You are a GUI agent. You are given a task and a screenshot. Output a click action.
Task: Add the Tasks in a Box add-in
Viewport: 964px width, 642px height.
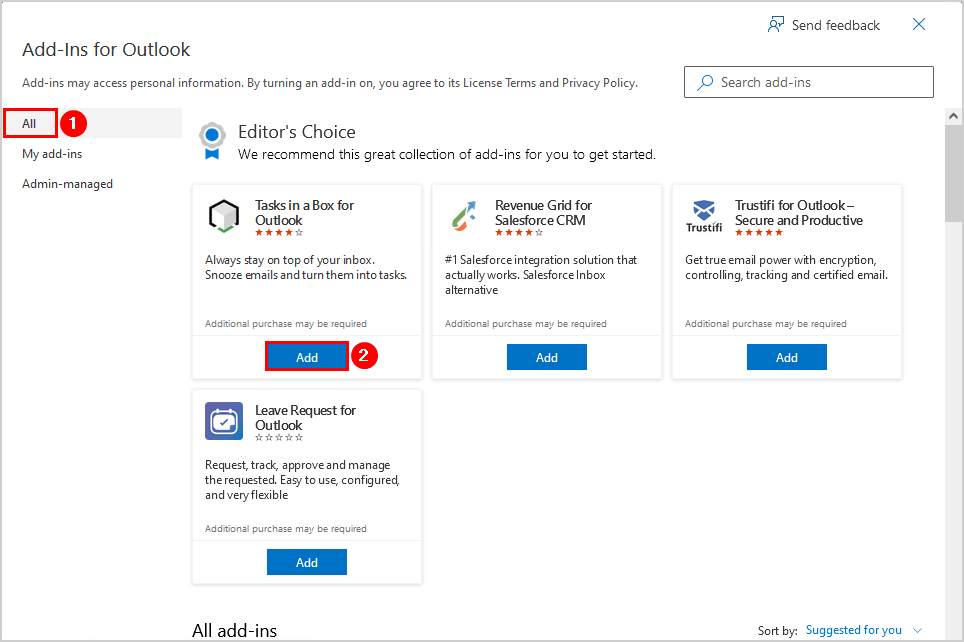tap(307, 357)
